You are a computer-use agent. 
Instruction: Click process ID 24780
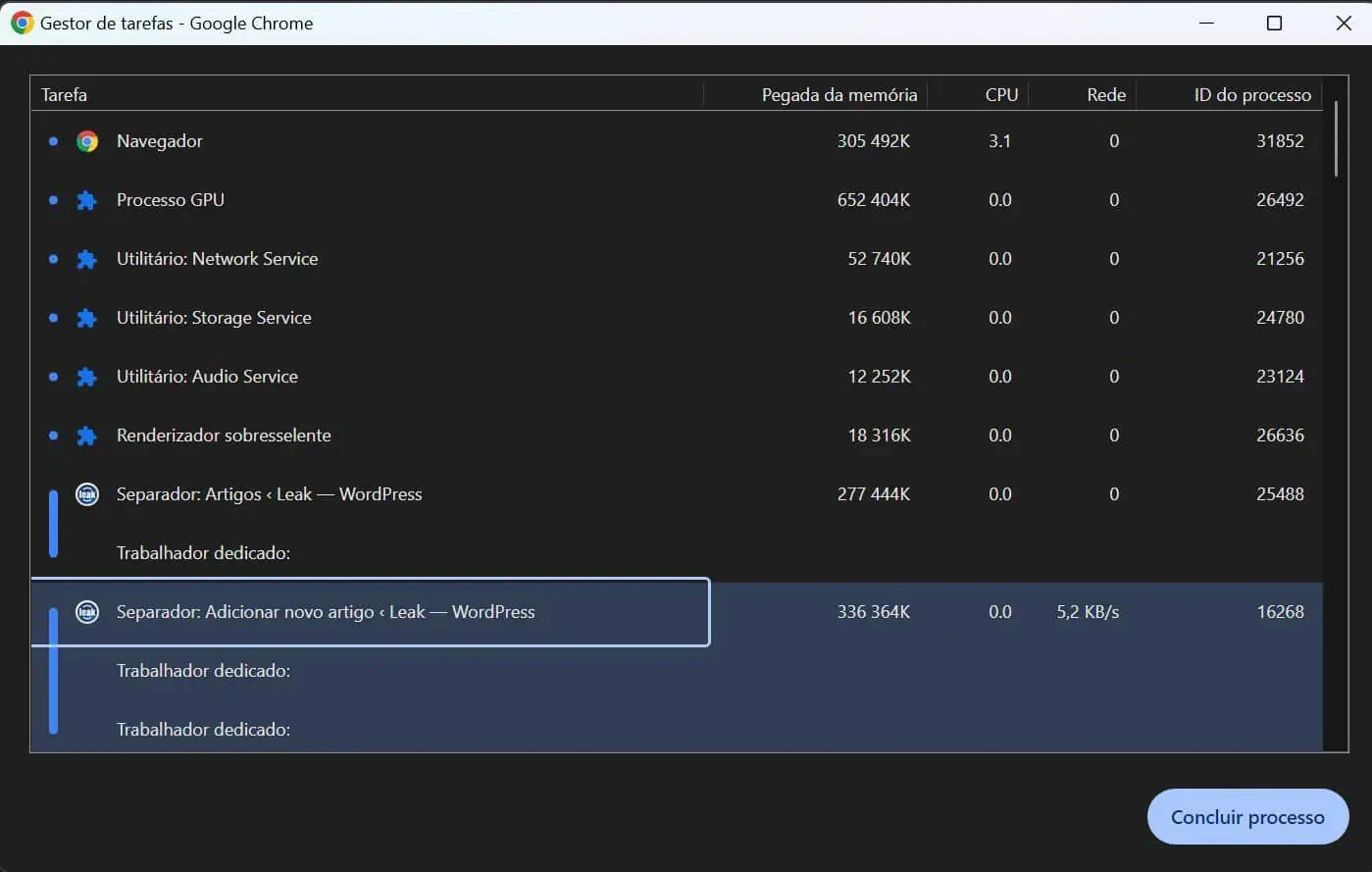coord(1280,318)
